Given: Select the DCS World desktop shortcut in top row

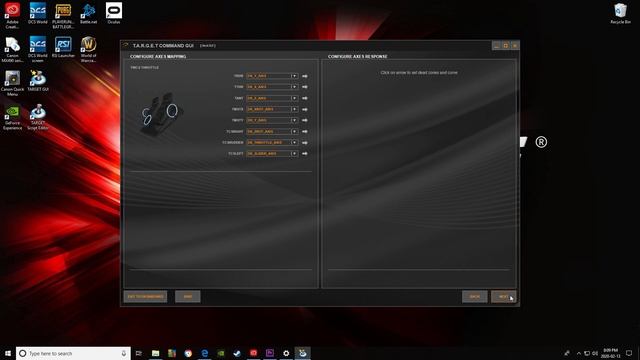Looking at the screenshot, I should tap(38, 13).
